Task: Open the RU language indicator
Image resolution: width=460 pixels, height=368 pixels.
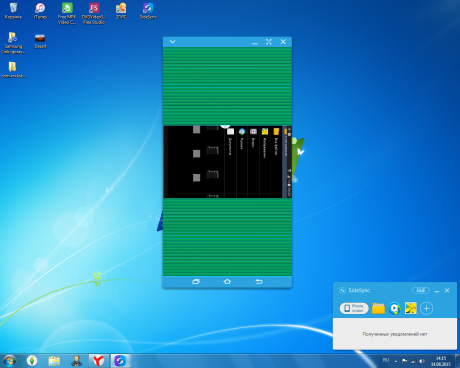Action: pos(386,360)
